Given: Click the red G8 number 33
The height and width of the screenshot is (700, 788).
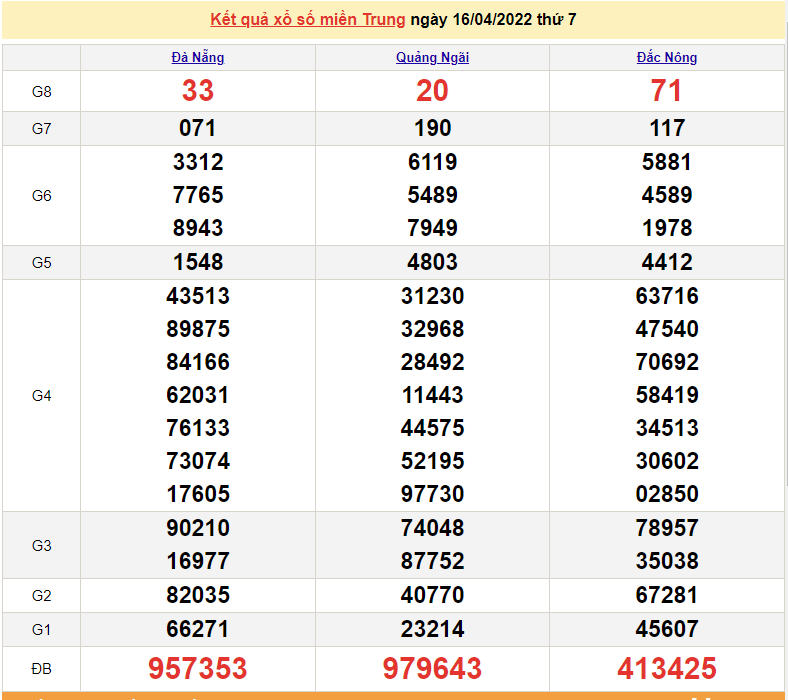Looking at the screenshot, I should (198, 91).
